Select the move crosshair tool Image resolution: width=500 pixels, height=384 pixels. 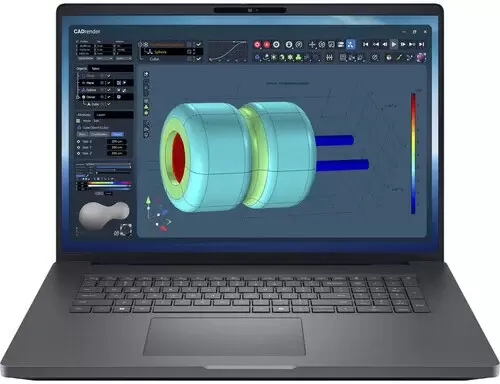tap(312, 44)
